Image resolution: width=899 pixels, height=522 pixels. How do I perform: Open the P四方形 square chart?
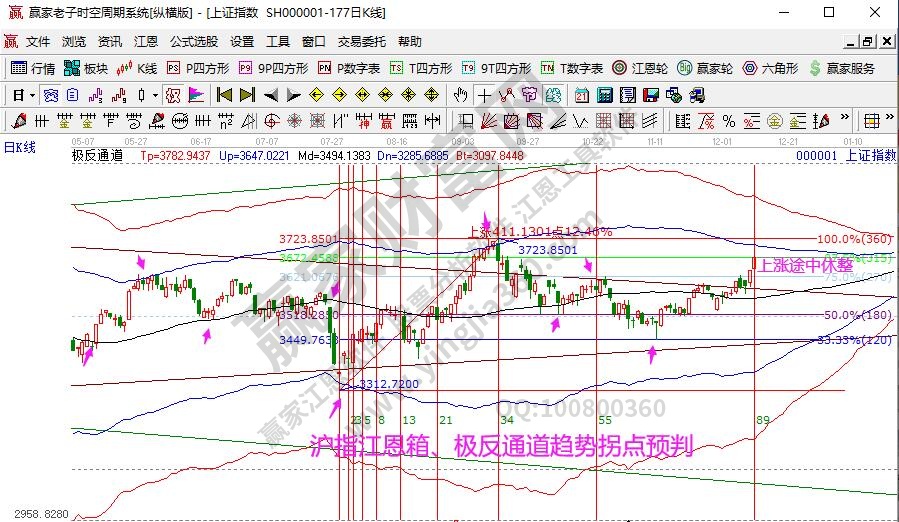pyautogui.click(x=198, y=68)
